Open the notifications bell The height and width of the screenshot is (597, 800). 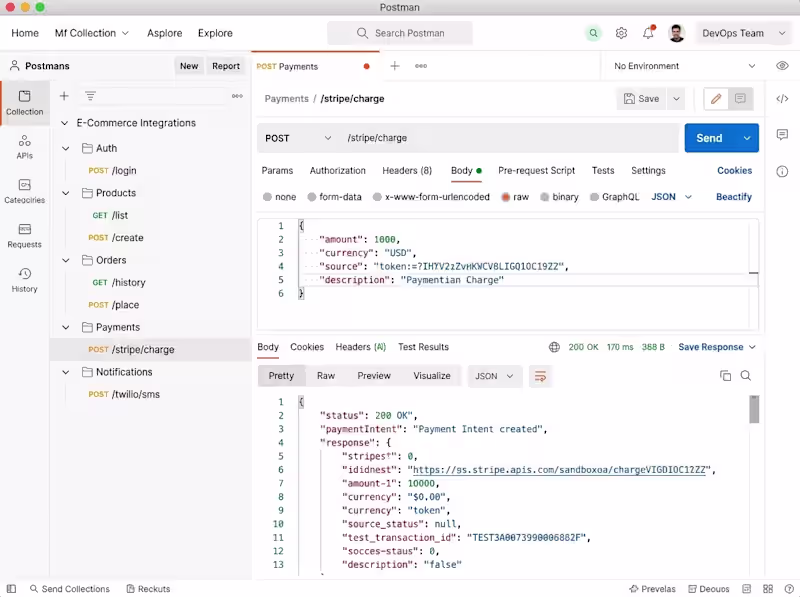[648, 33]
